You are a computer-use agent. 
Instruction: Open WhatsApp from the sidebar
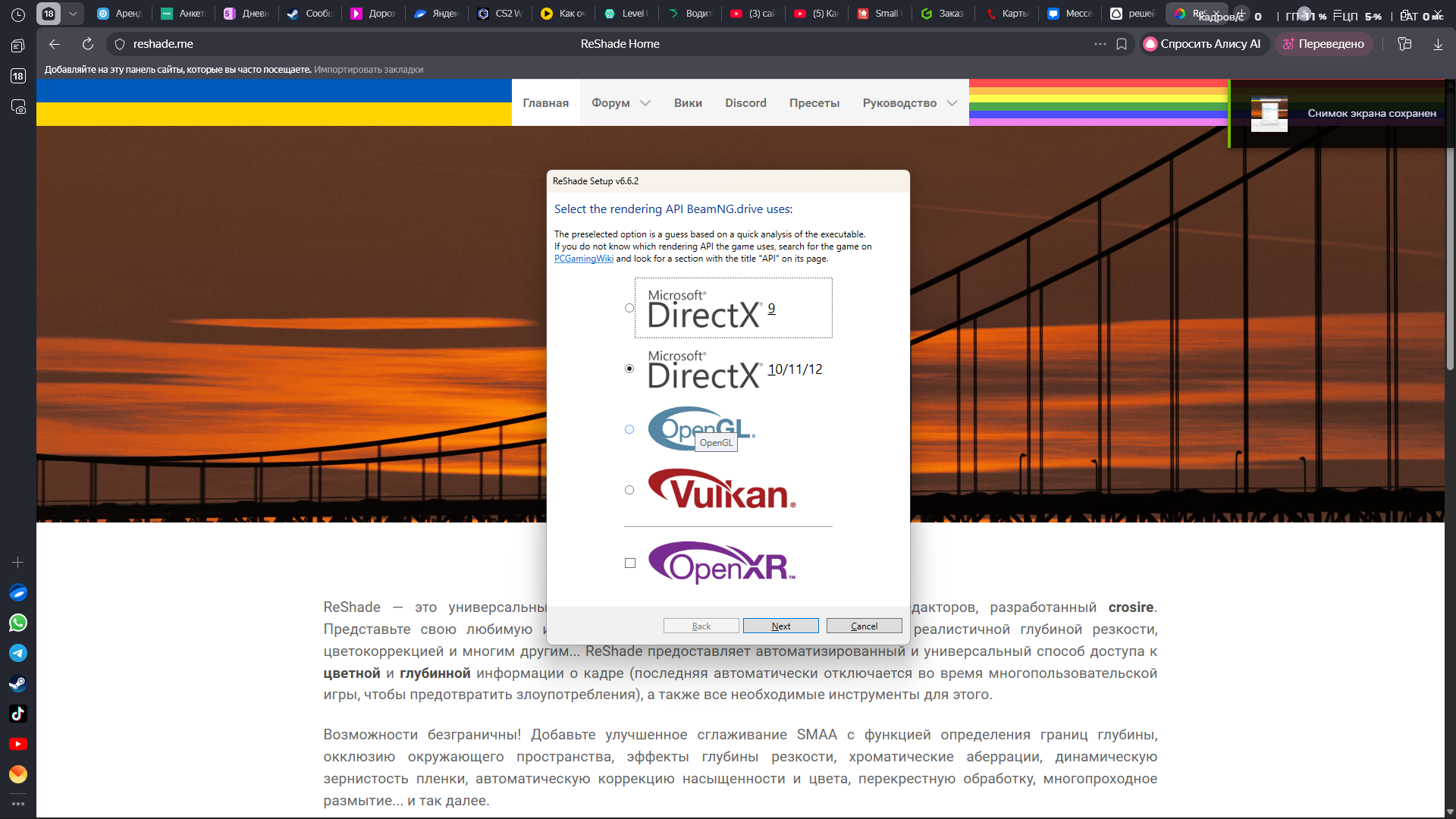(x=18, y=623)
